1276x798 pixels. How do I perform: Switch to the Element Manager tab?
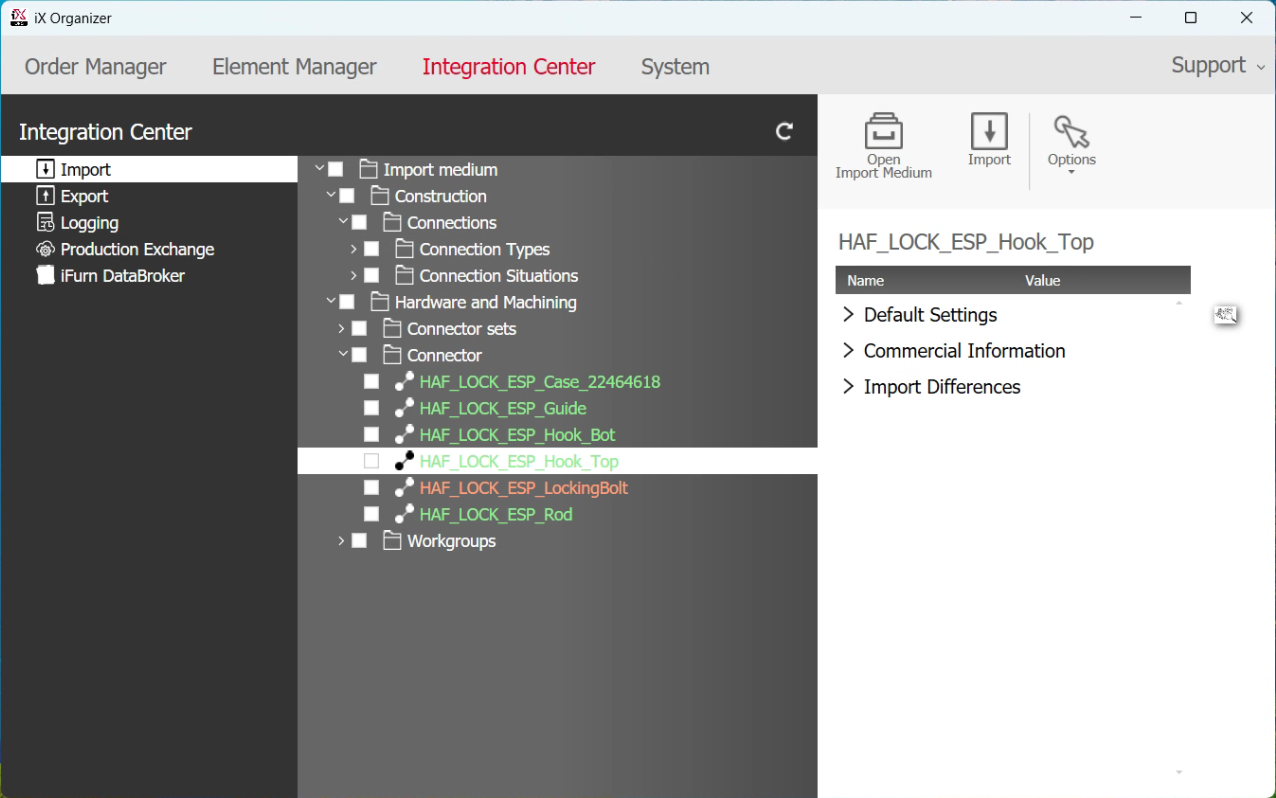click(294, 67)
